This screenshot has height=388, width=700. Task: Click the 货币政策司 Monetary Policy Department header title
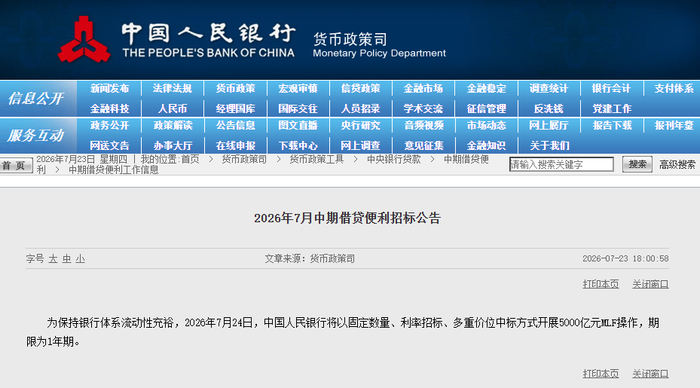pyautogui.click(x=379, y=46)
